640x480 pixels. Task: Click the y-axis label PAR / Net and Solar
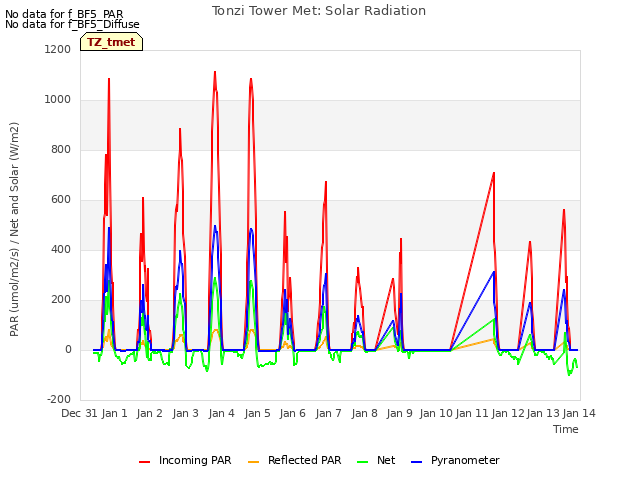(14, 229)
